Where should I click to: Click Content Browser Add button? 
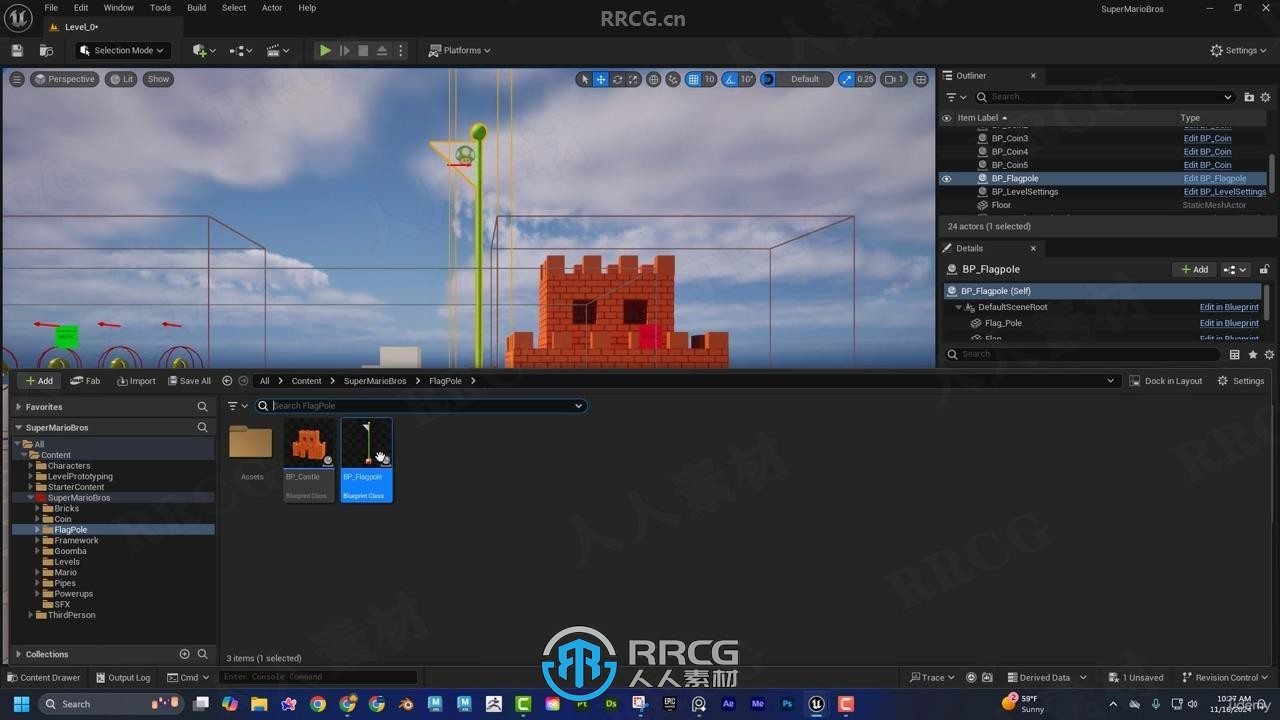[x=39, y=381]
